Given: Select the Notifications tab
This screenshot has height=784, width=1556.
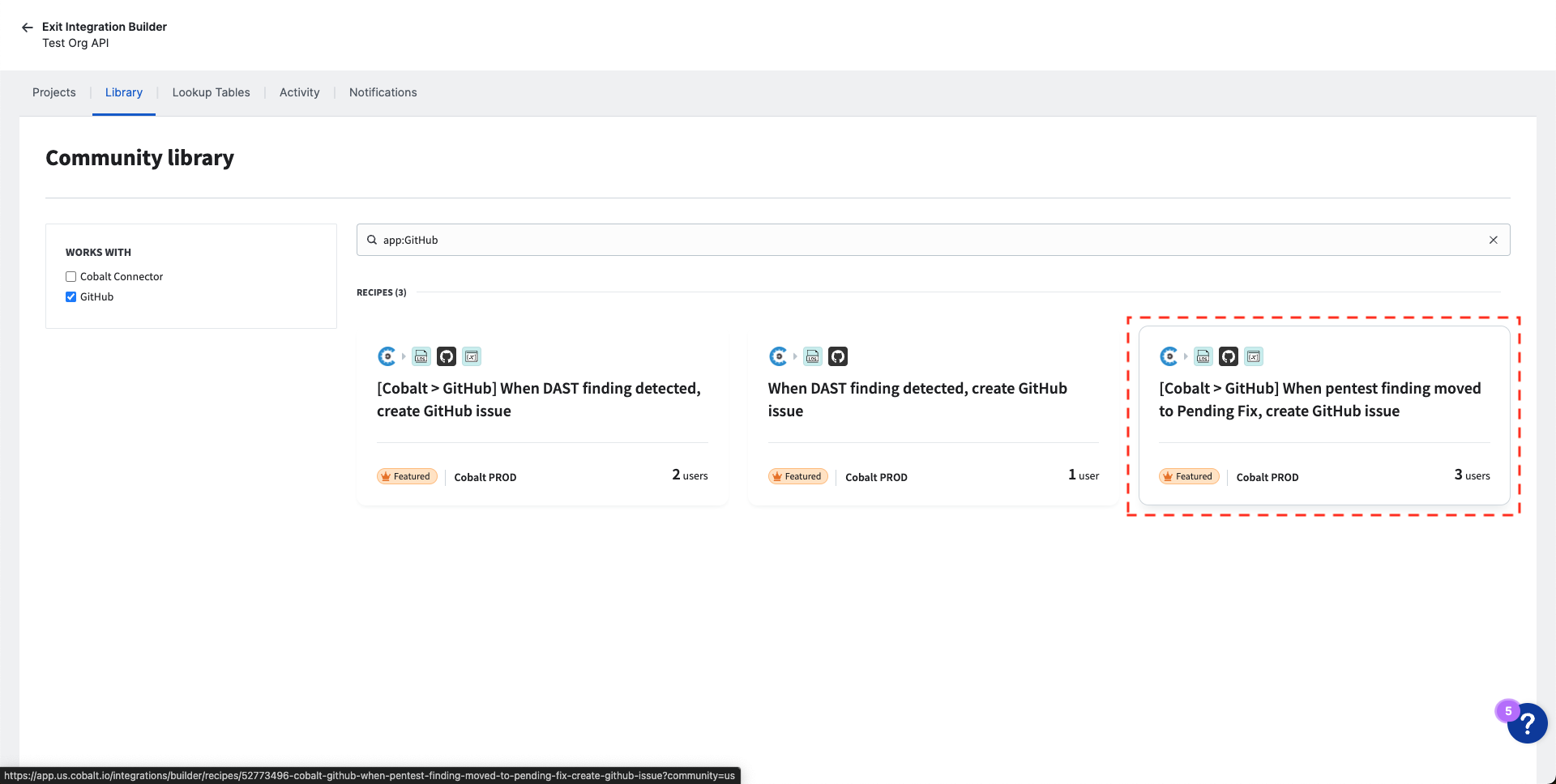Looking at the screenshot, I should [383, 92].
